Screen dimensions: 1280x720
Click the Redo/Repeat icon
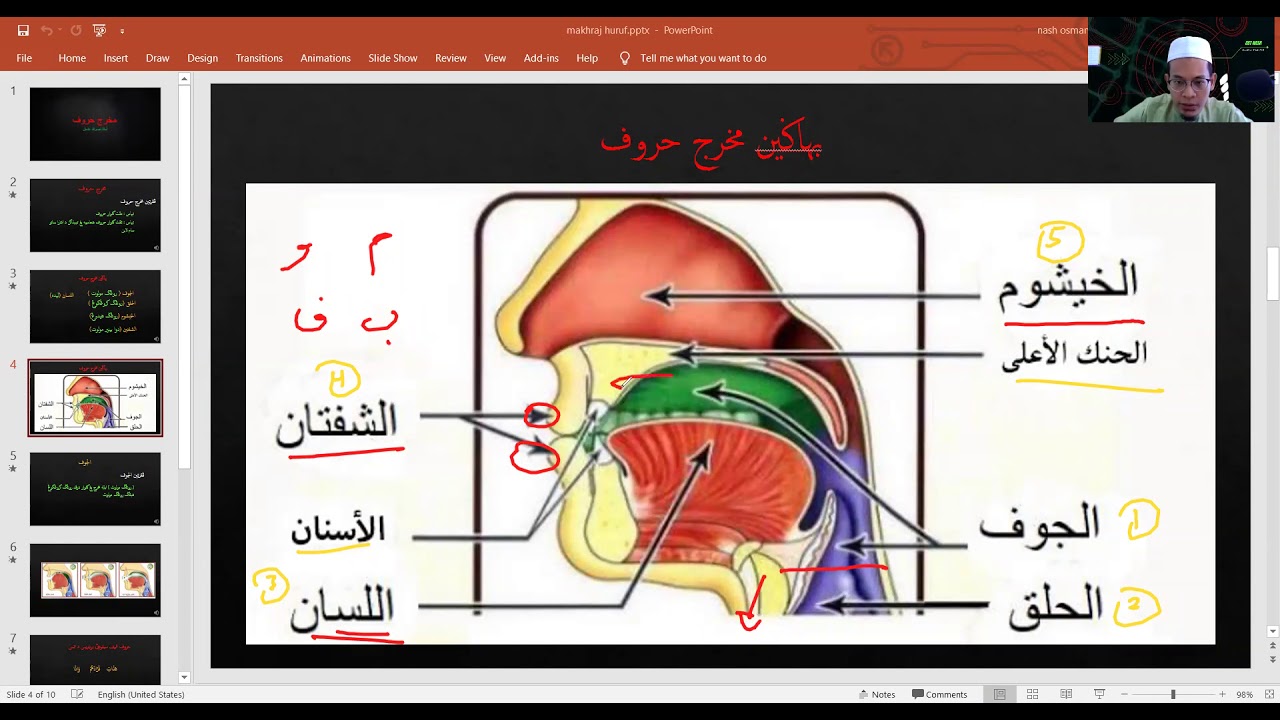[x=76, y=30]
